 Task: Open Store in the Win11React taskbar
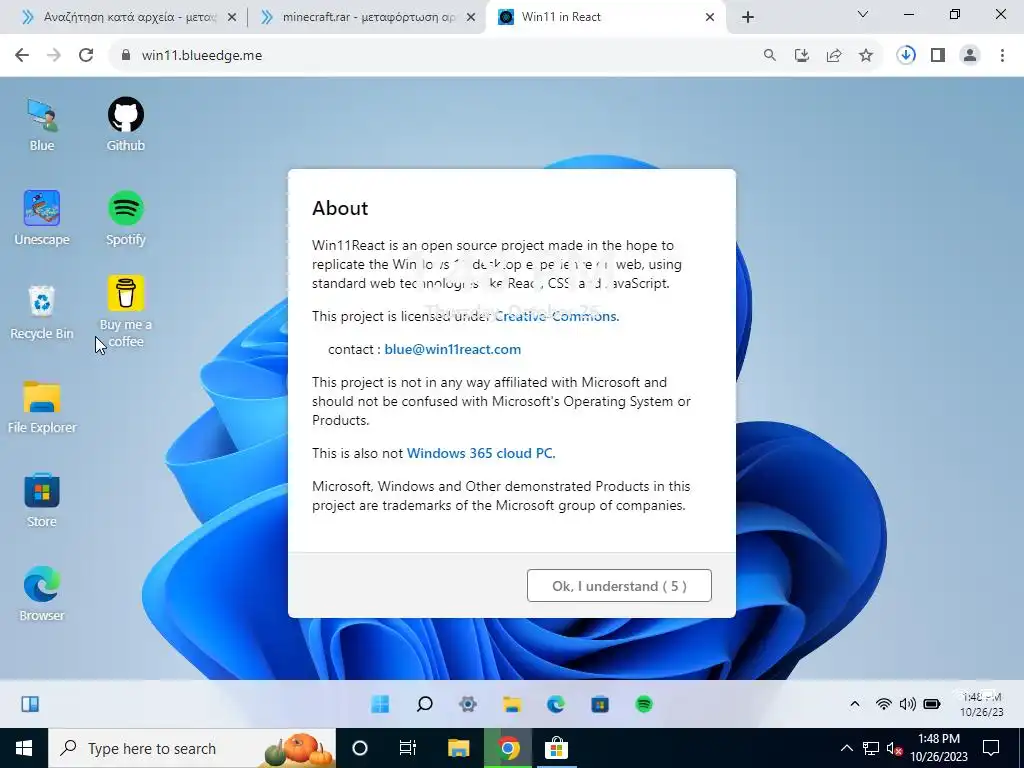pyautogui.click(x=600, y=704)
